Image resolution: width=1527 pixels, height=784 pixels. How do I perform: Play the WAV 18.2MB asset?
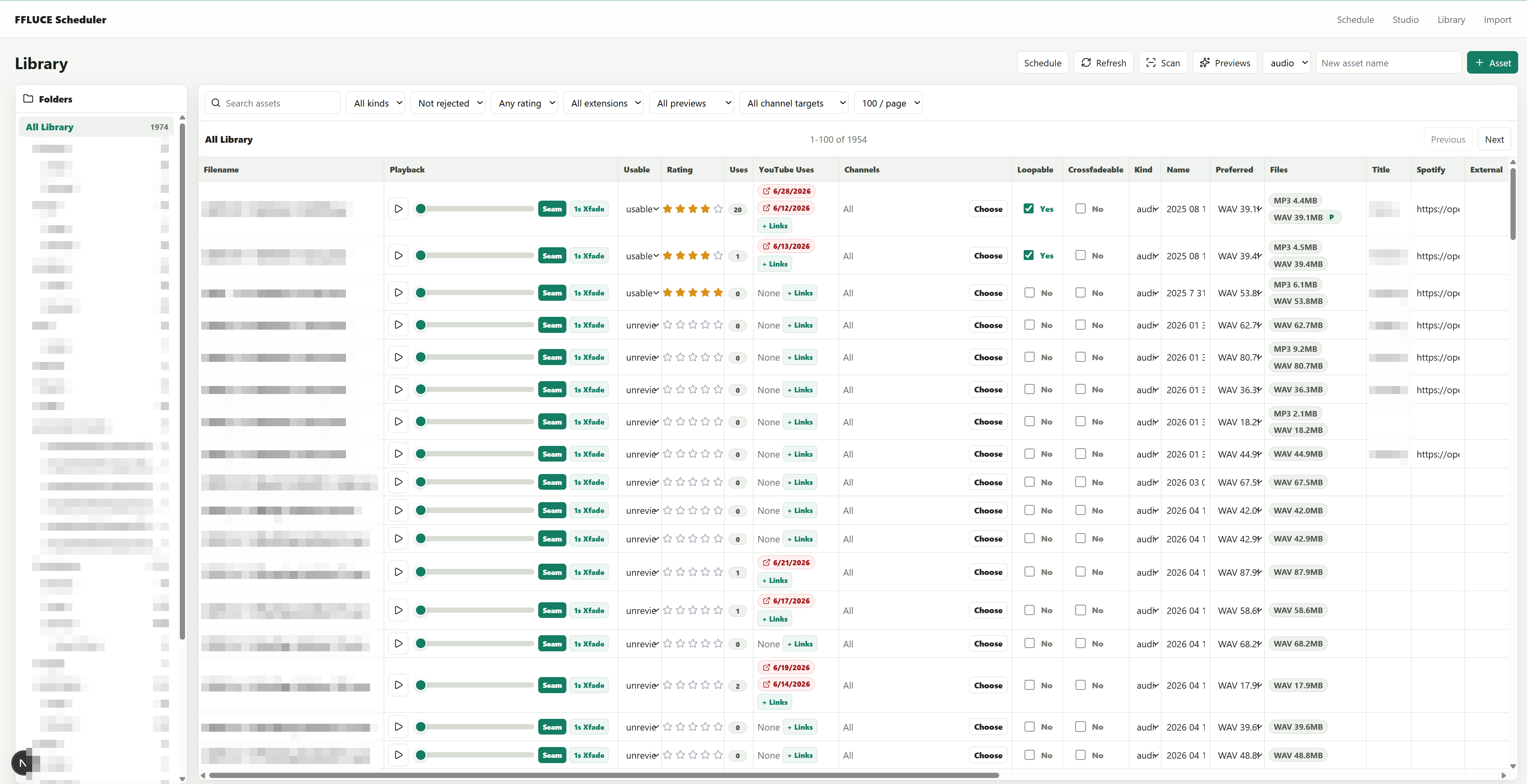(x=398, y=421)
